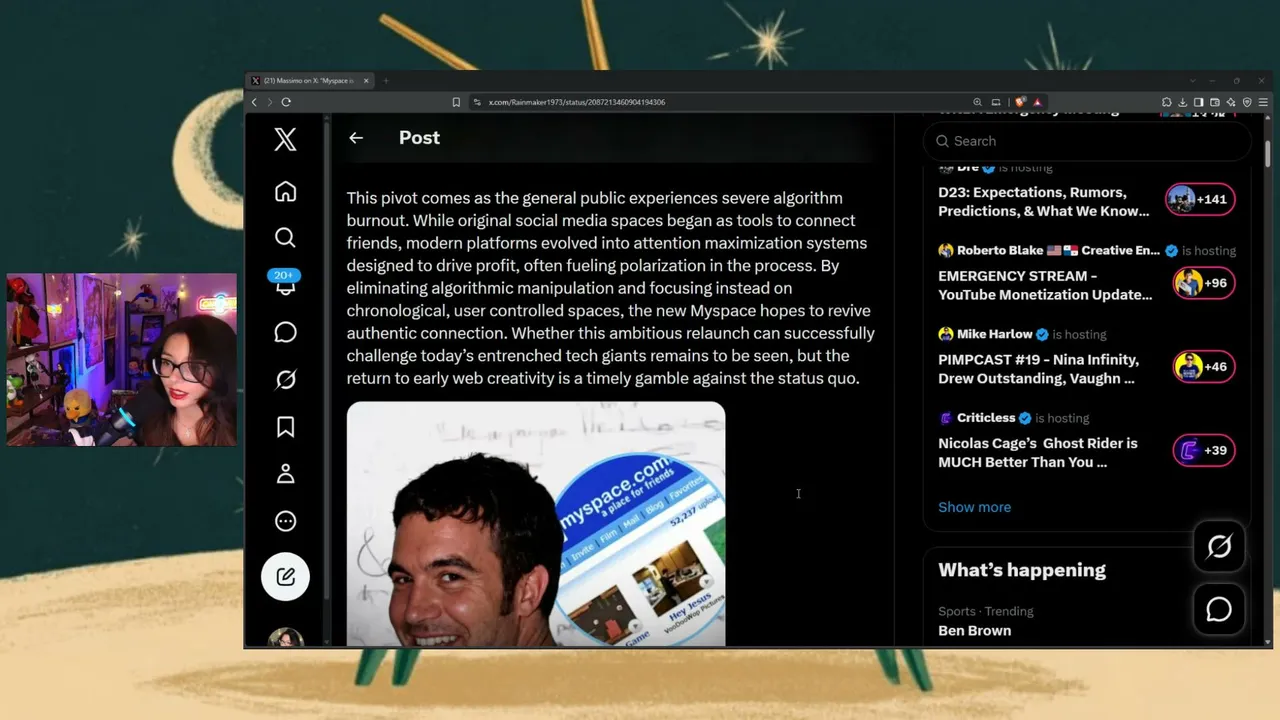Join the D23 space with +141 listeners
The image size is (1280, 720).
pos(1201,199)
